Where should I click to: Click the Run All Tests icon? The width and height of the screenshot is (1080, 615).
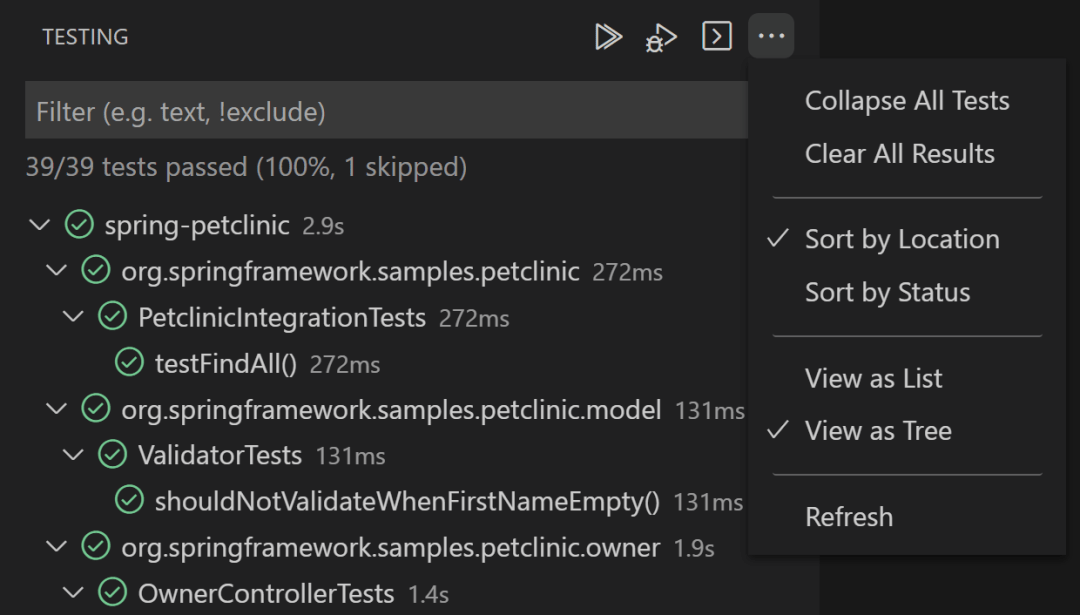(x=607, y=36)
